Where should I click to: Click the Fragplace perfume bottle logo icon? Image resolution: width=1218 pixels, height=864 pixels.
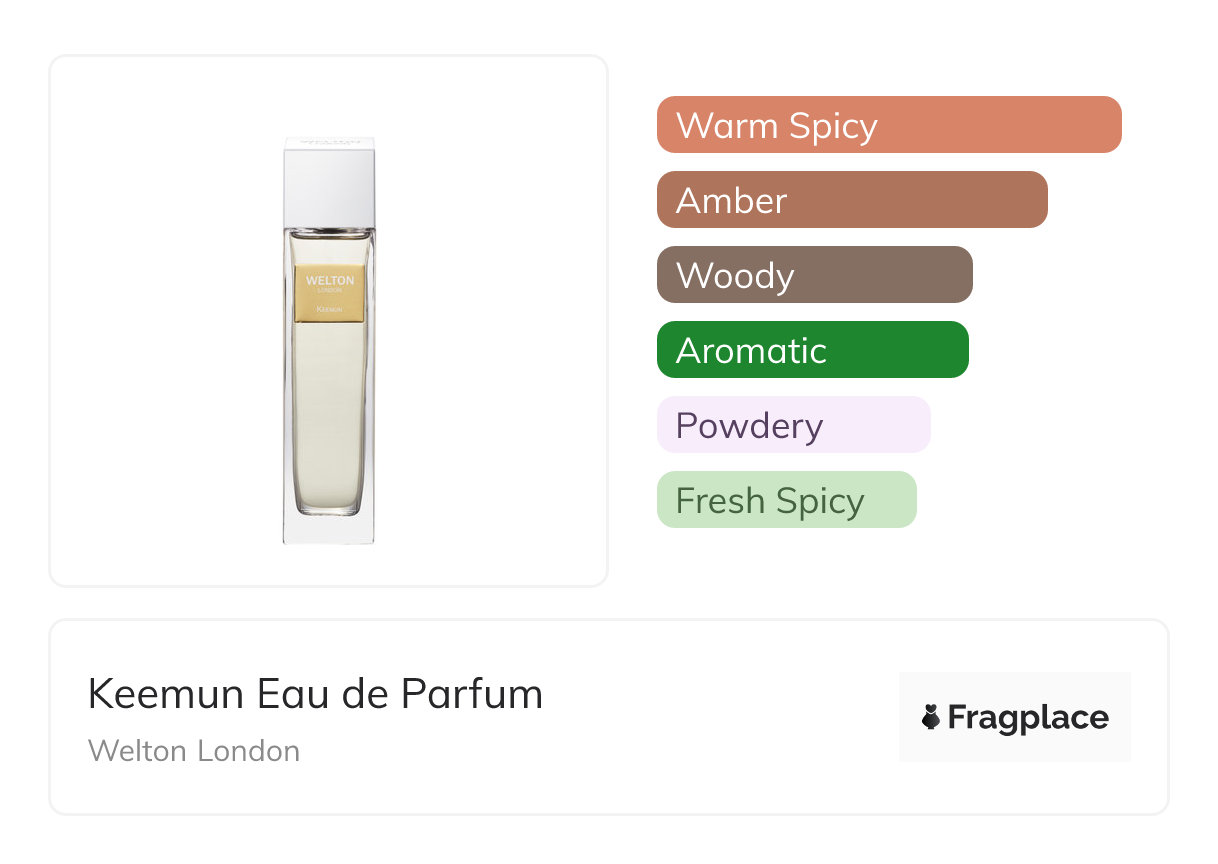(931, 717)
